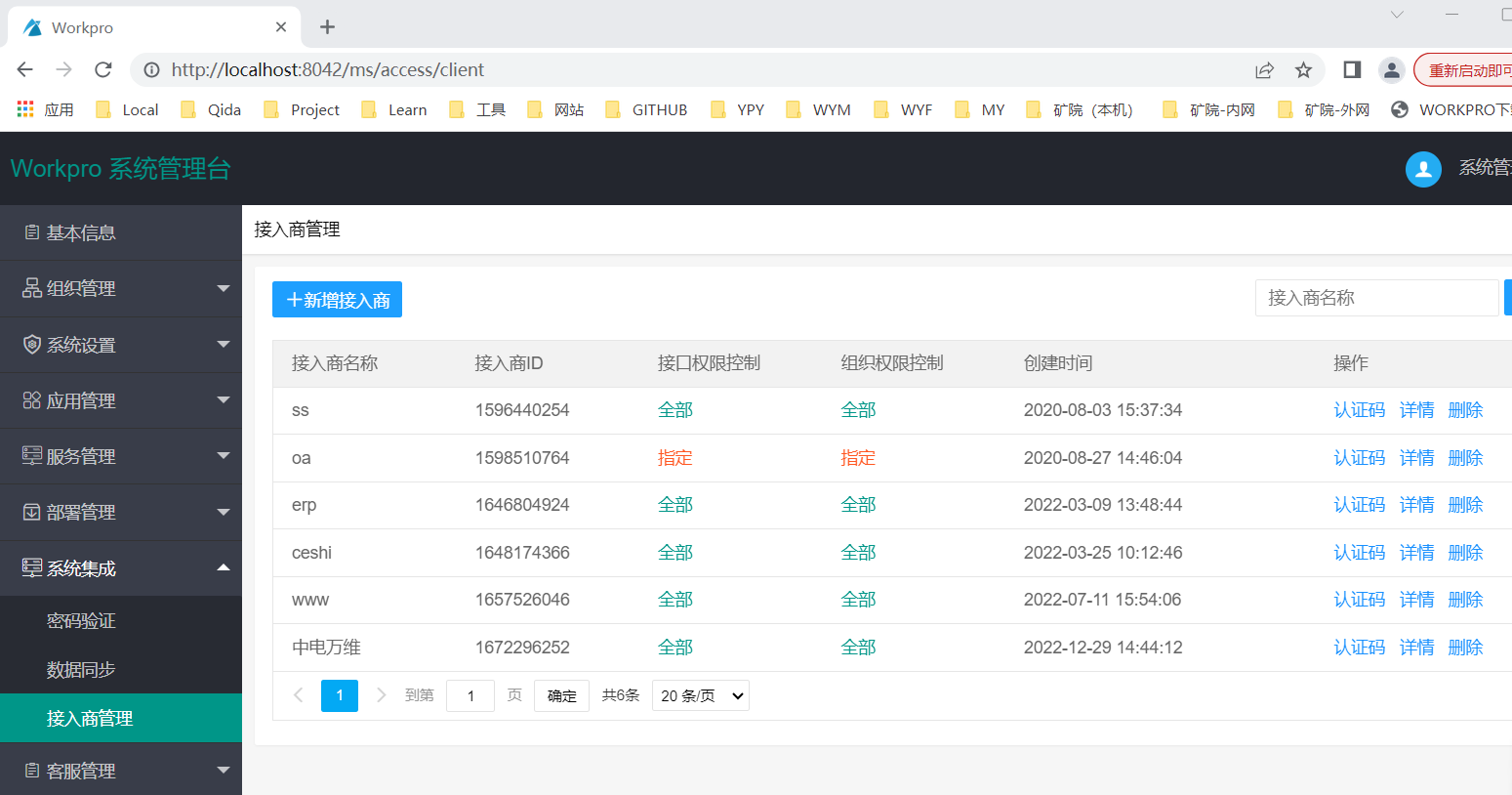Open Chrome apps grid shortcut
This screenshot has width=1512, height=795.
click(25, 109)
